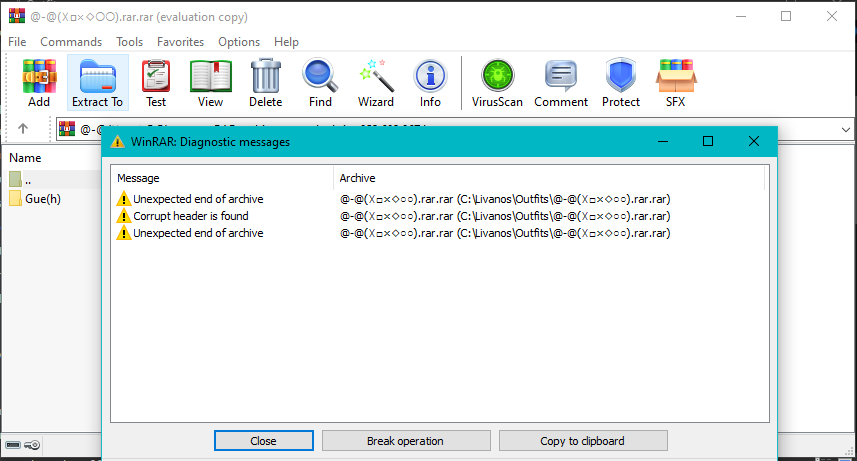Open the Find search tool

320,82
